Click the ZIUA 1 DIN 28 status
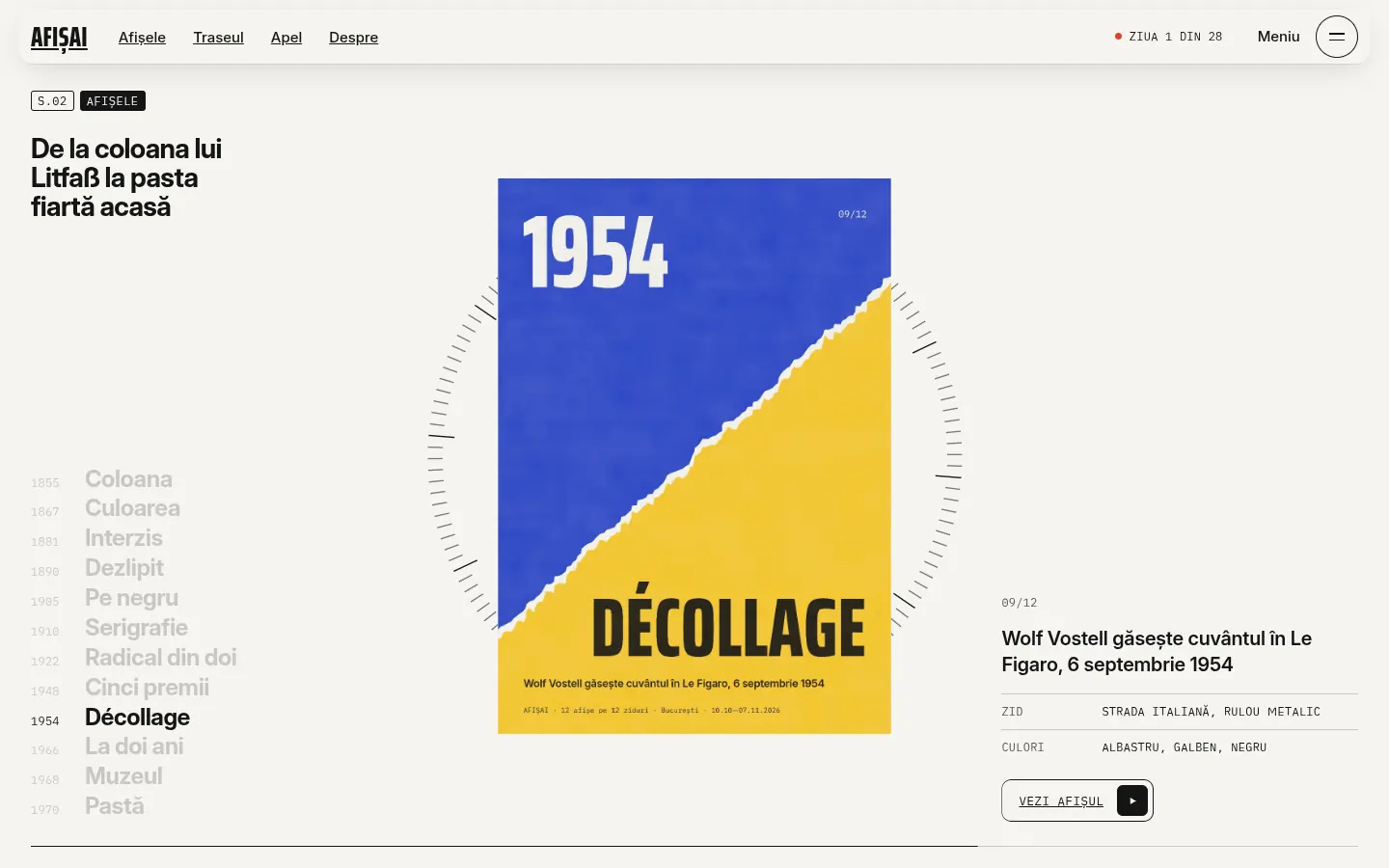The height and width of the screenshot is (868, 1389). coord(1168,37)
